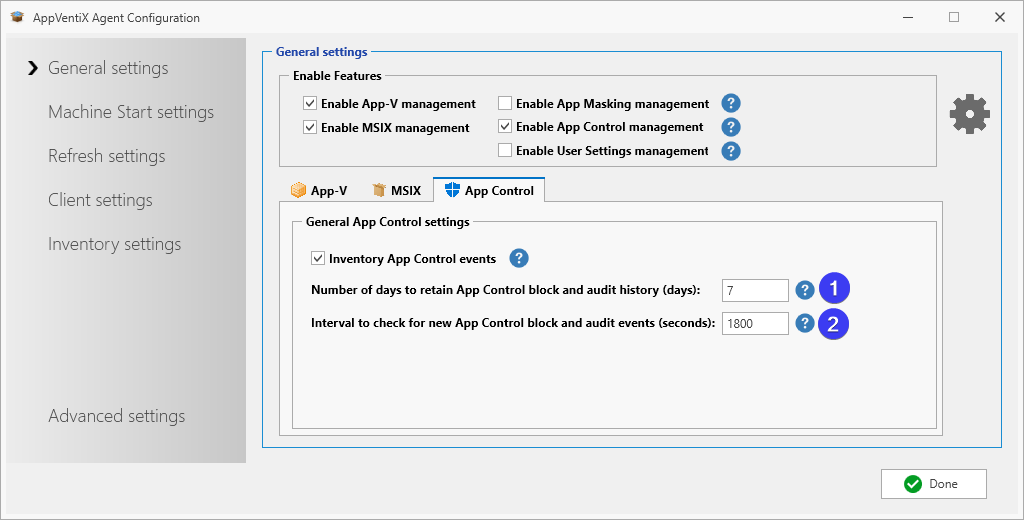Switch to the MSIX tab
The height and width of the screenshot is (520, 1024).
[x=396, y=190]
